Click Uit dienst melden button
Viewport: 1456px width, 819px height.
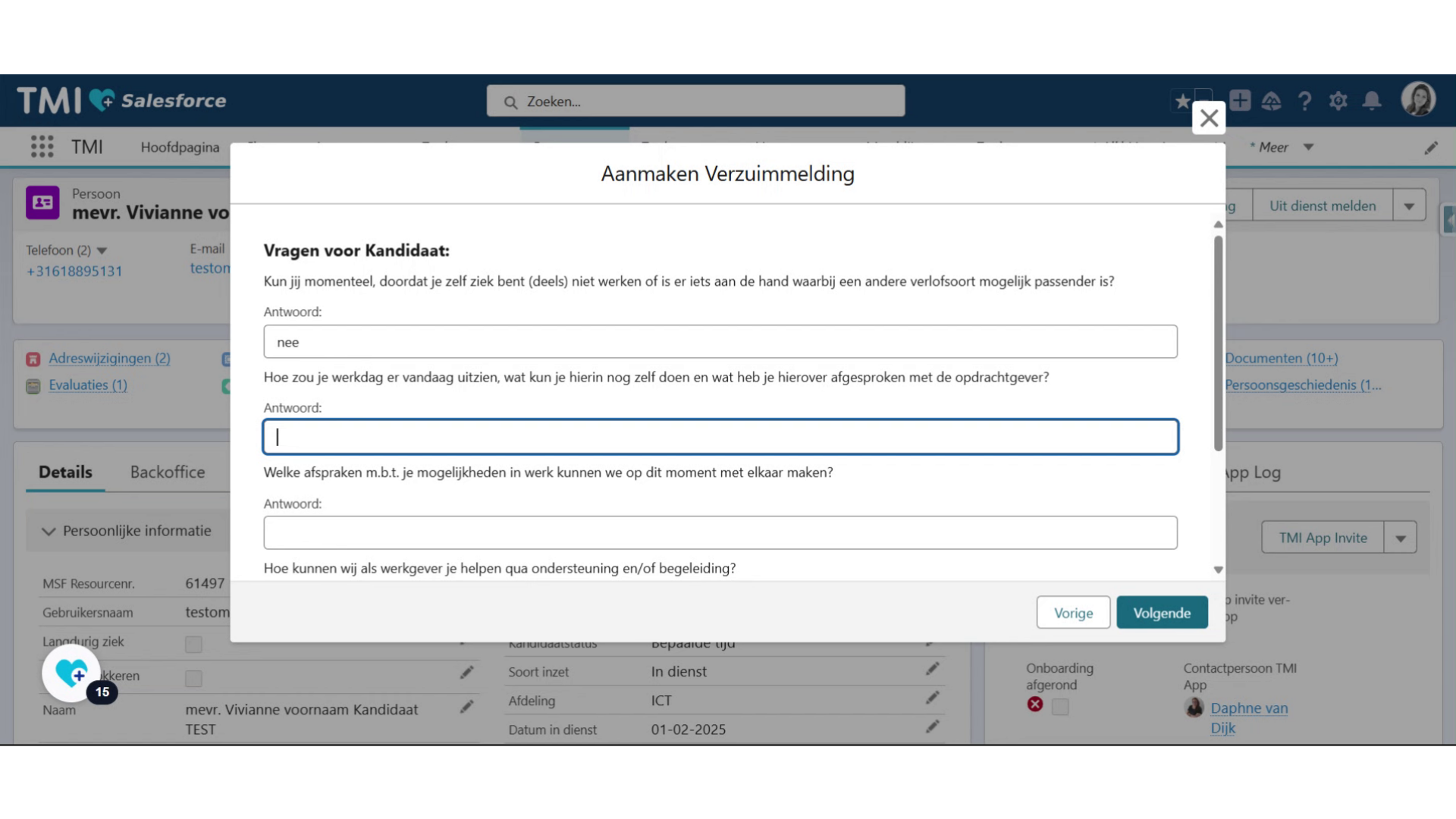[1323, 206]
